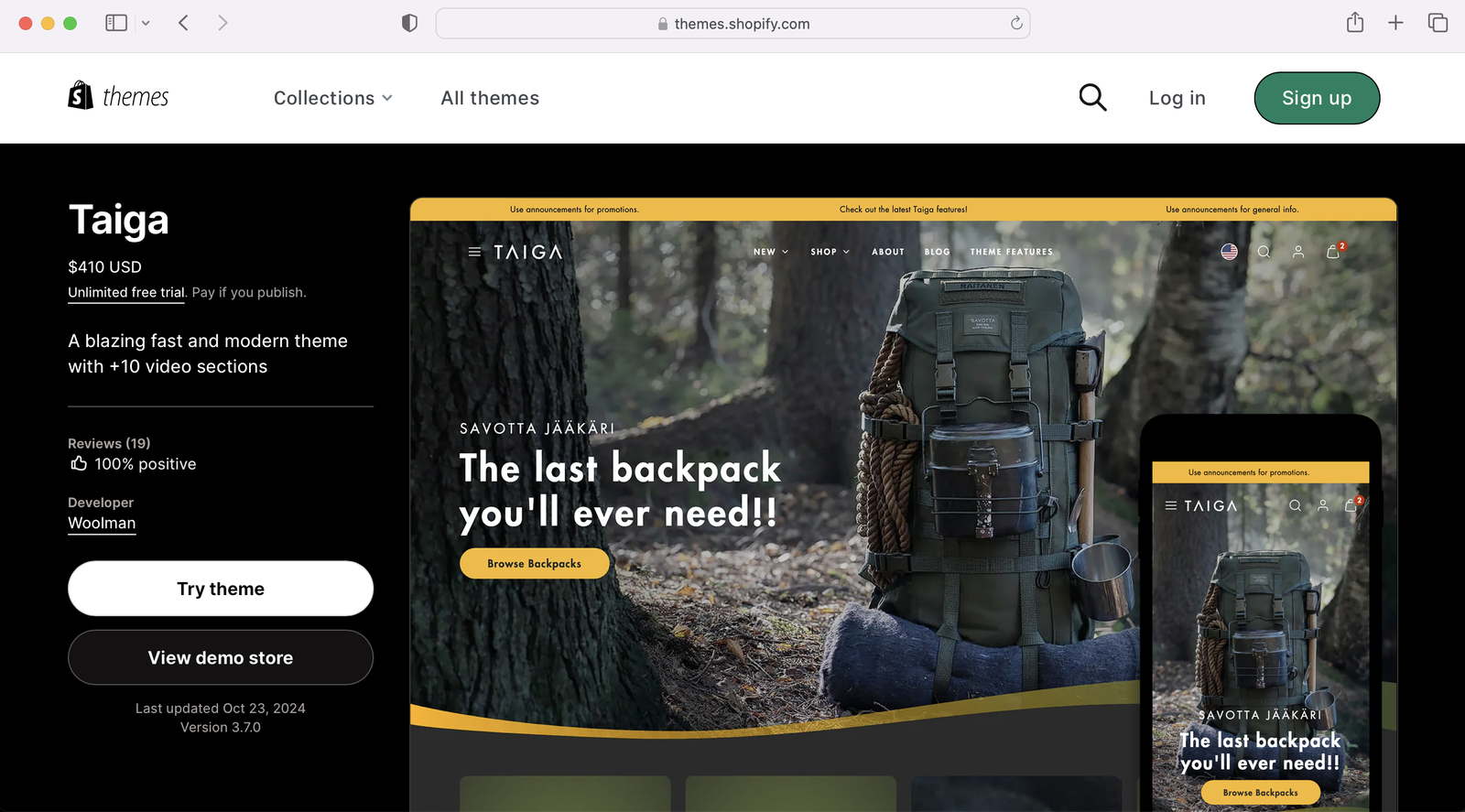Open Unlimited free trial link
The image size is (1465, 812).
pyautogui.click(x=126, y=292)
